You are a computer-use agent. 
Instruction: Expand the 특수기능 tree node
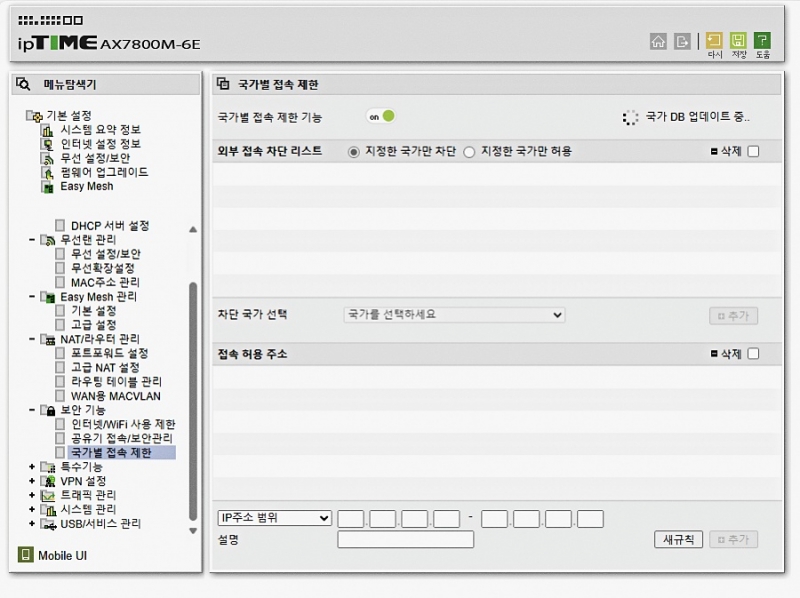pyautogui.click(x=32, y=467)
